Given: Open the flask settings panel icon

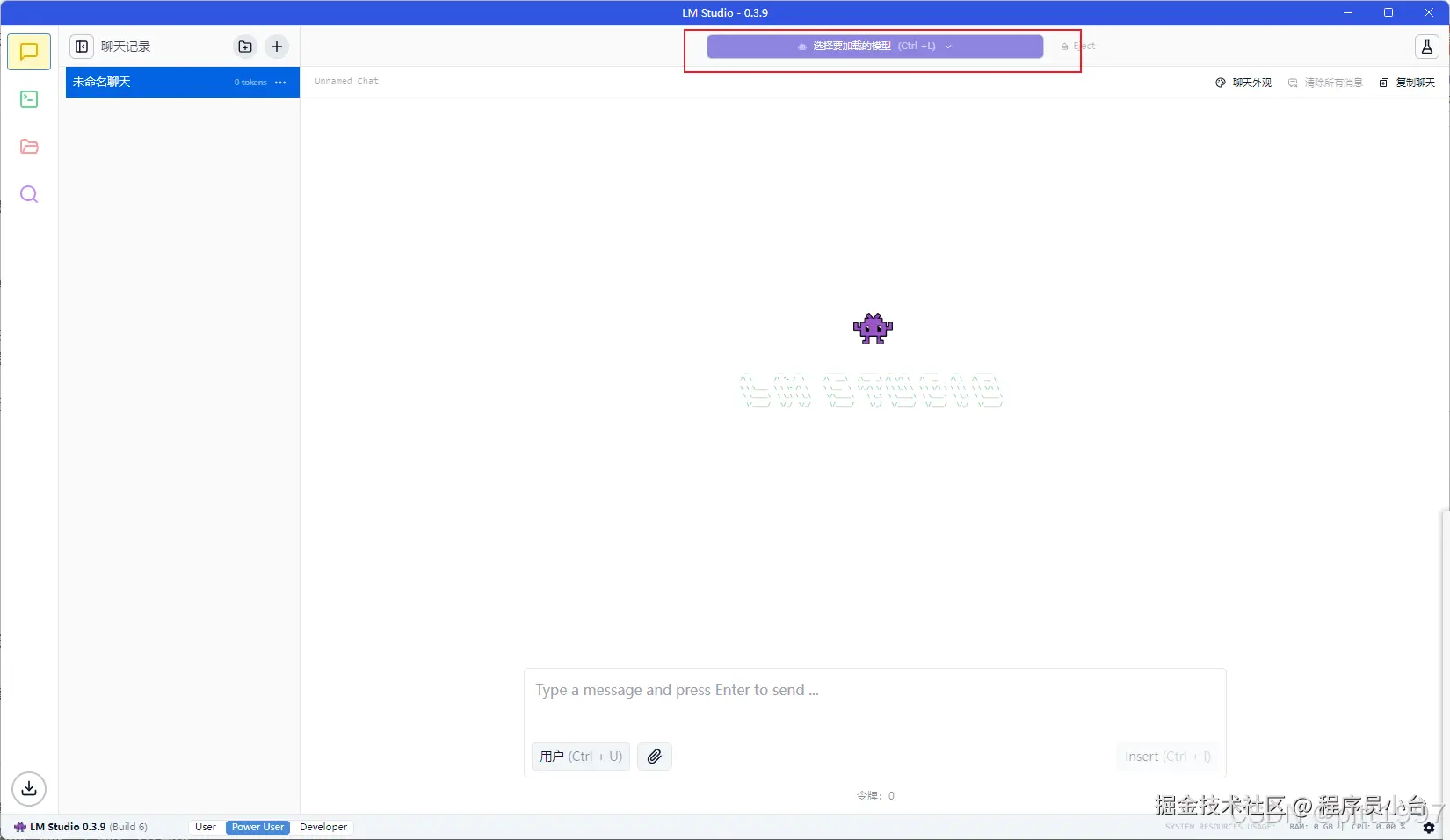Looking at the screenshot, I should 1427,47.
